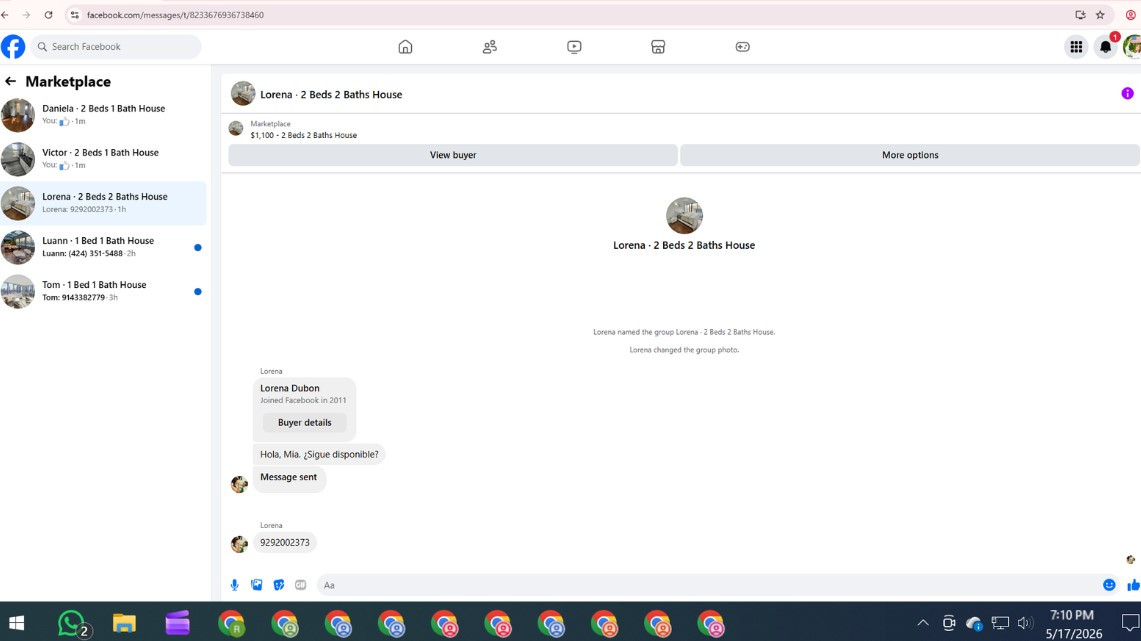
Task: Click the '$1,100 - 2 Beds 2 Baths House' listing text
Action: pos(303,135)
